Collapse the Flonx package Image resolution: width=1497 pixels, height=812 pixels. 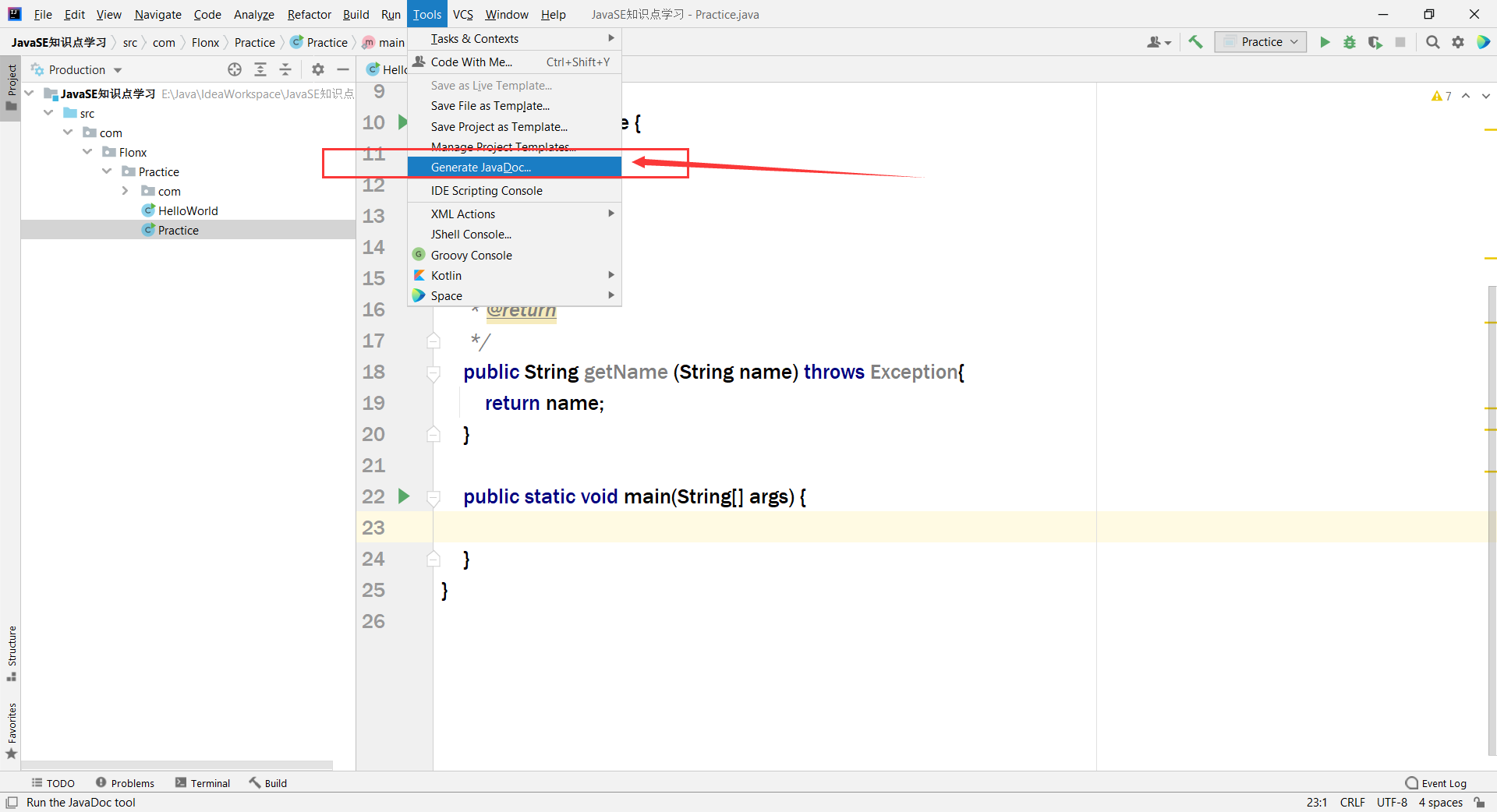[x=87, y=152]
